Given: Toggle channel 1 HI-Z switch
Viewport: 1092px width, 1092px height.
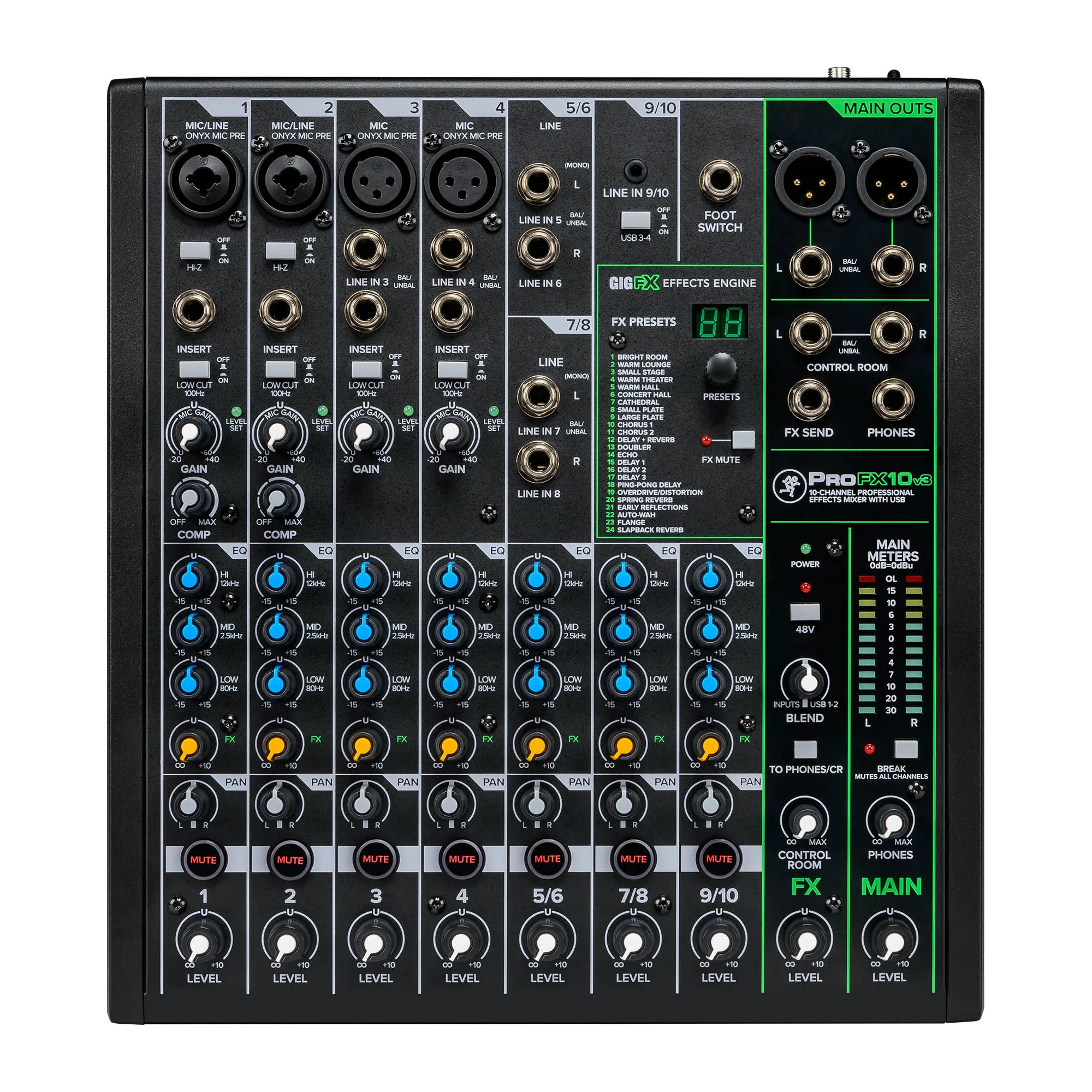Looking at the screenshot, I should 195,251.
